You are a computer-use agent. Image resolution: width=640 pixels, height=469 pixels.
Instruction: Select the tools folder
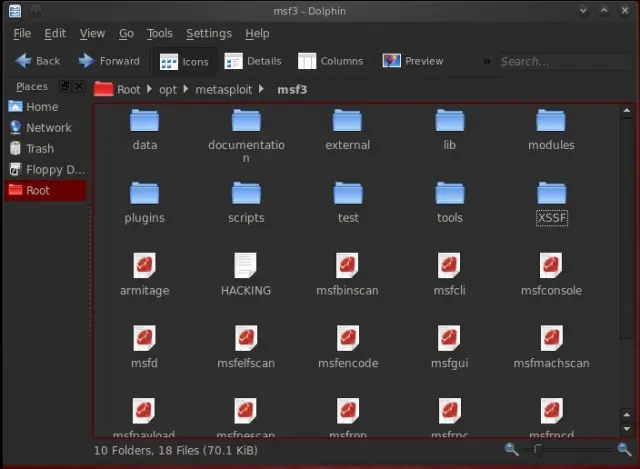449,203
